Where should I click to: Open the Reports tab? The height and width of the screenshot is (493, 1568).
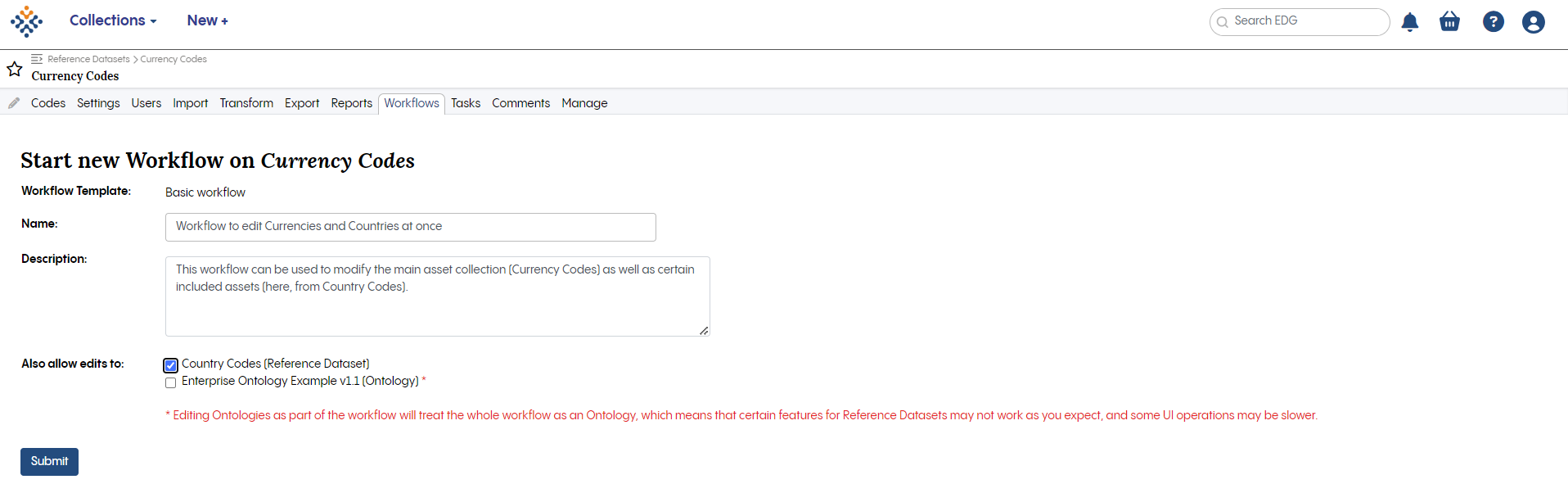(x=351, y=103)
